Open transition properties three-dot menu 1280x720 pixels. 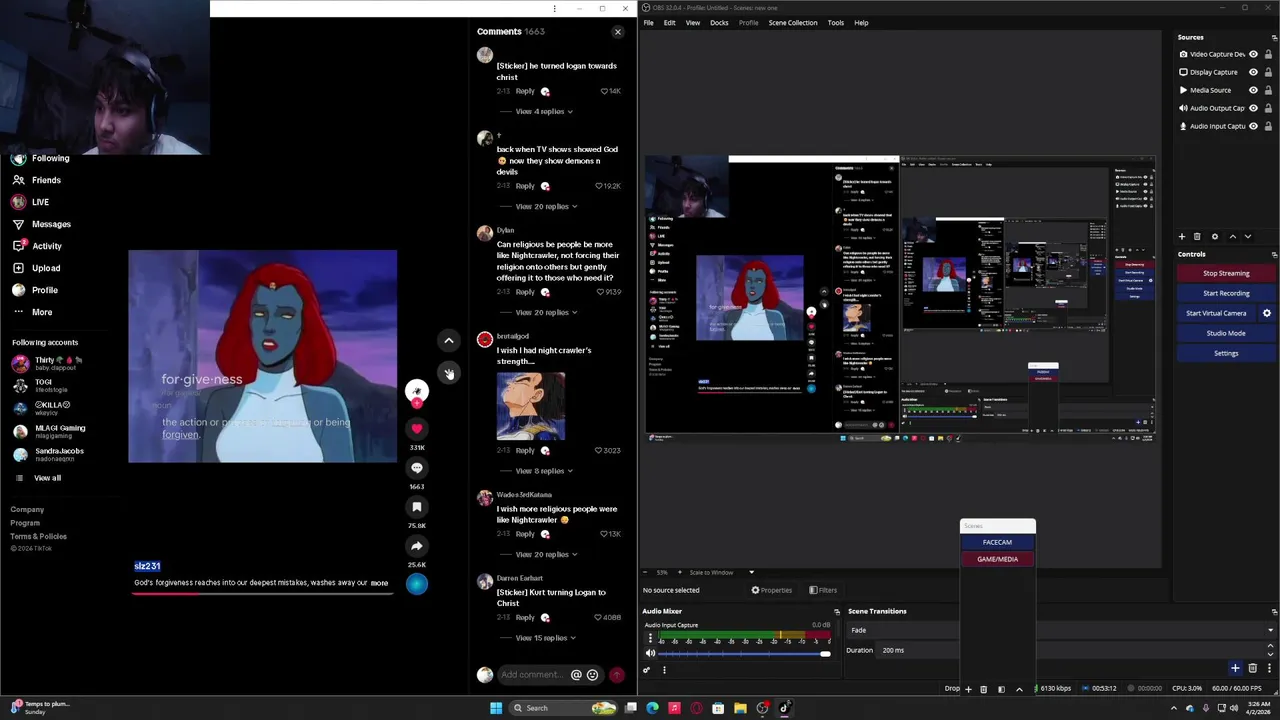[1268, 668]
